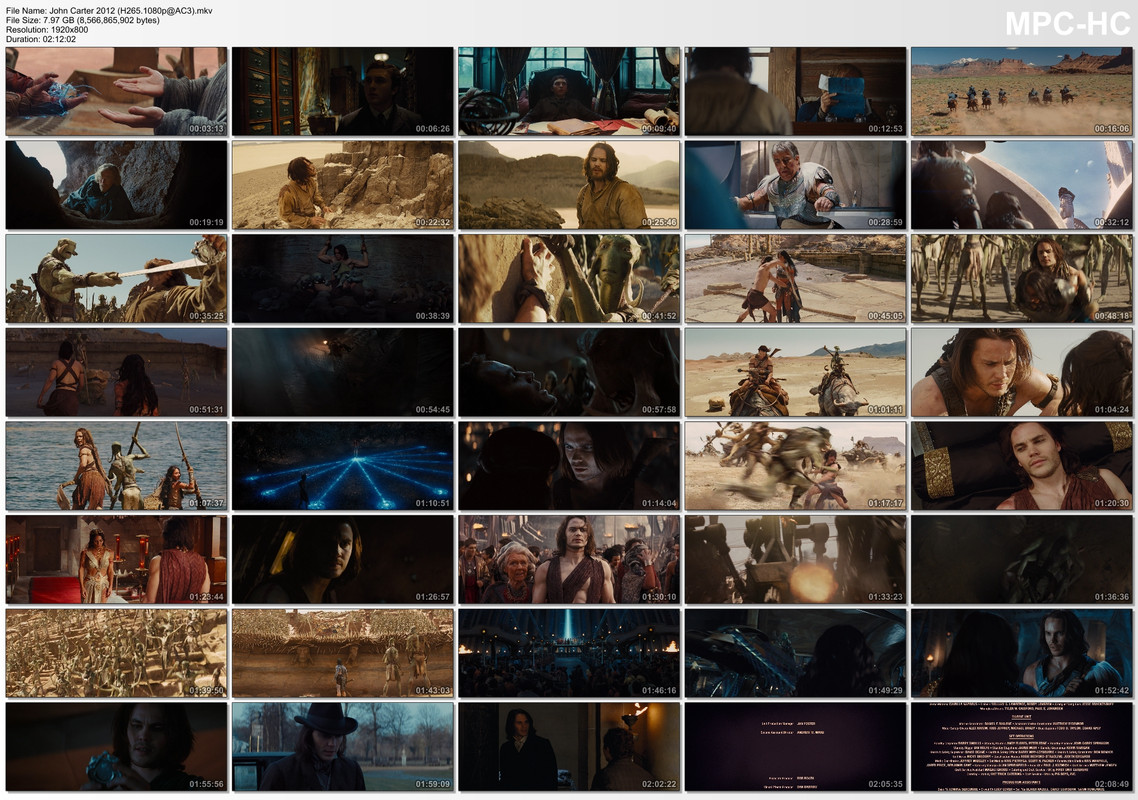Click the blue glowing lines thumbnail at 01:10:51

pos(343,466)
